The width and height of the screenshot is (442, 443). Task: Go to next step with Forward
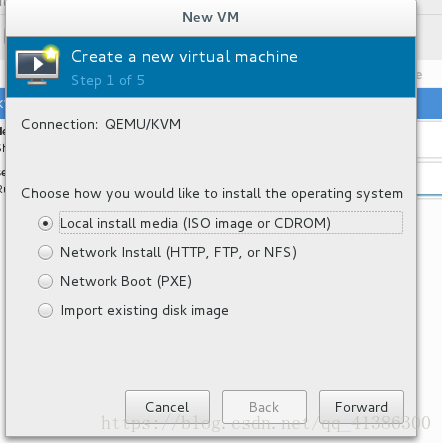pyautogui.click(x=361, y=407)
